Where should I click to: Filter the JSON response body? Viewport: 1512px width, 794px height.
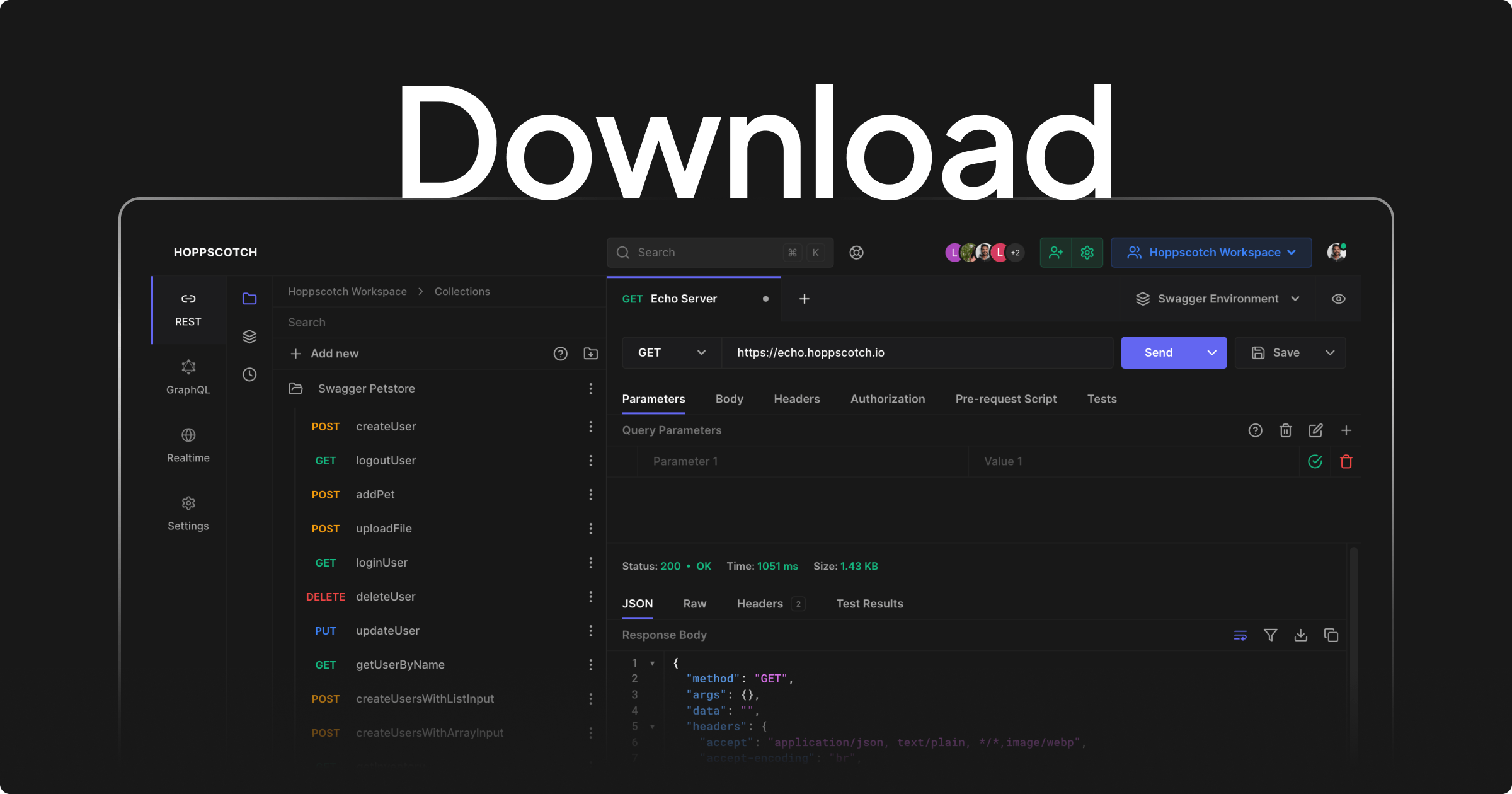tap(1270, 635)
